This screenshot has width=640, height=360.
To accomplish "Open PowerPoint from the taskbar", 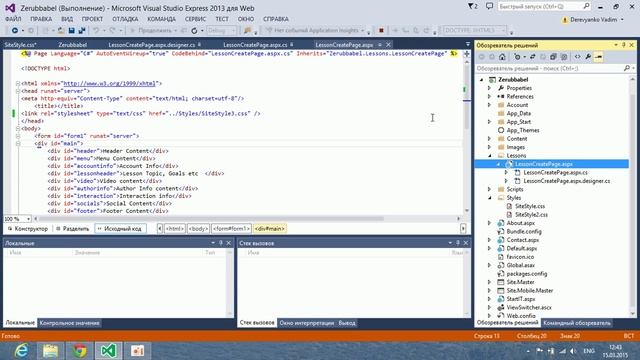I will point(138,351).
